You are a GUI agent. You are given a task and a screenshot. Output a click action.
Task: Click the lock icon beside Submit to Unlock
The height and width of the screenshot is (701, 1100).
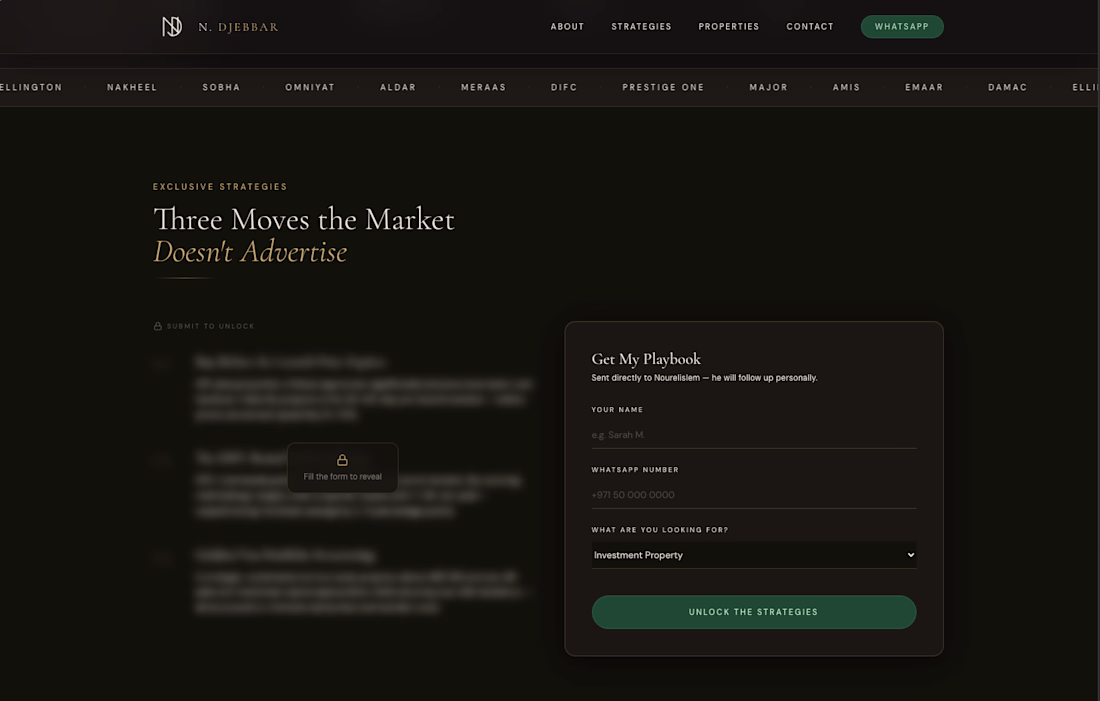[x=158, y=326]
